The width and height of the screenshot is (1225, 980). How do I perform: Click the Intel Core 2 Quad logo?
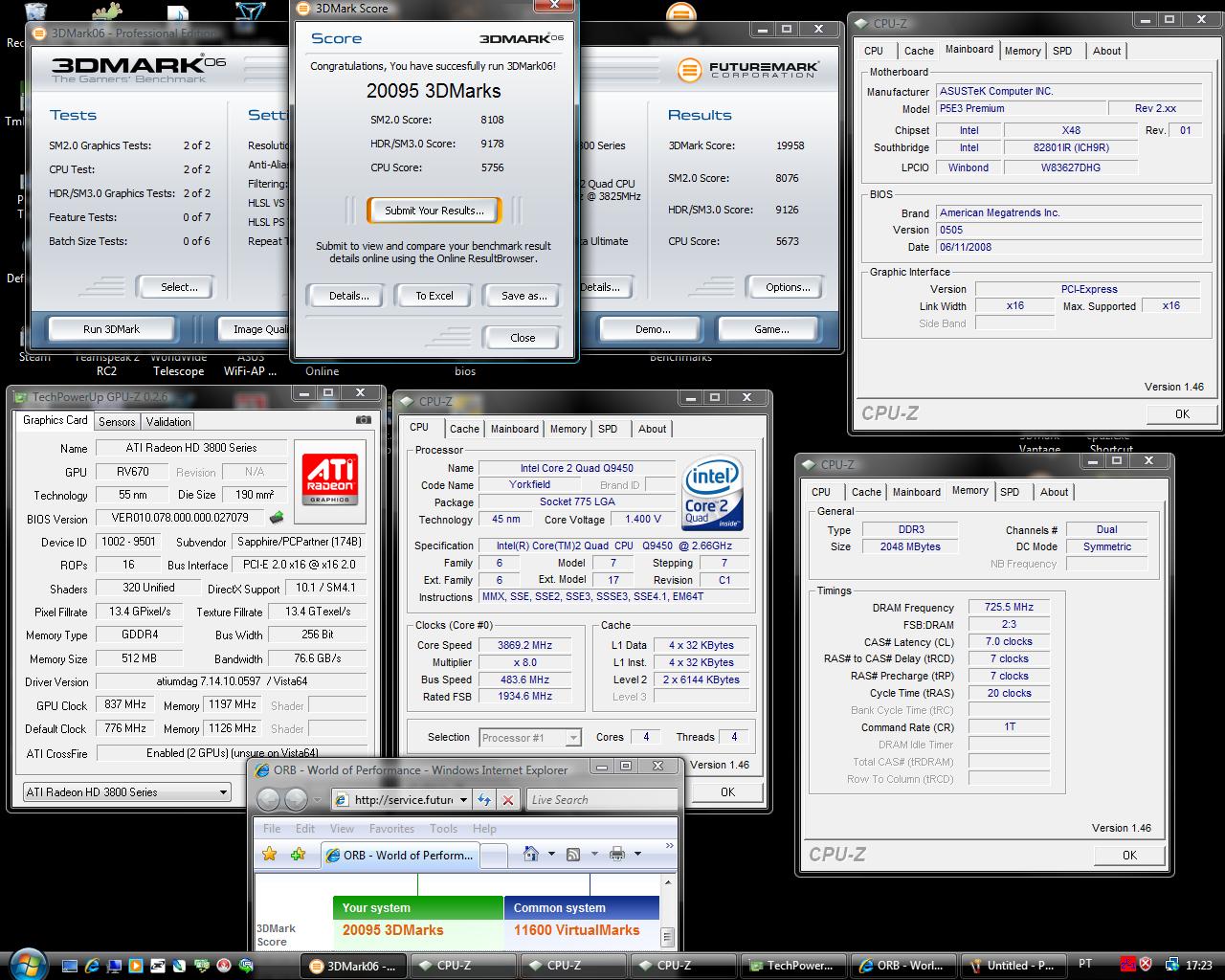[713, 494]
